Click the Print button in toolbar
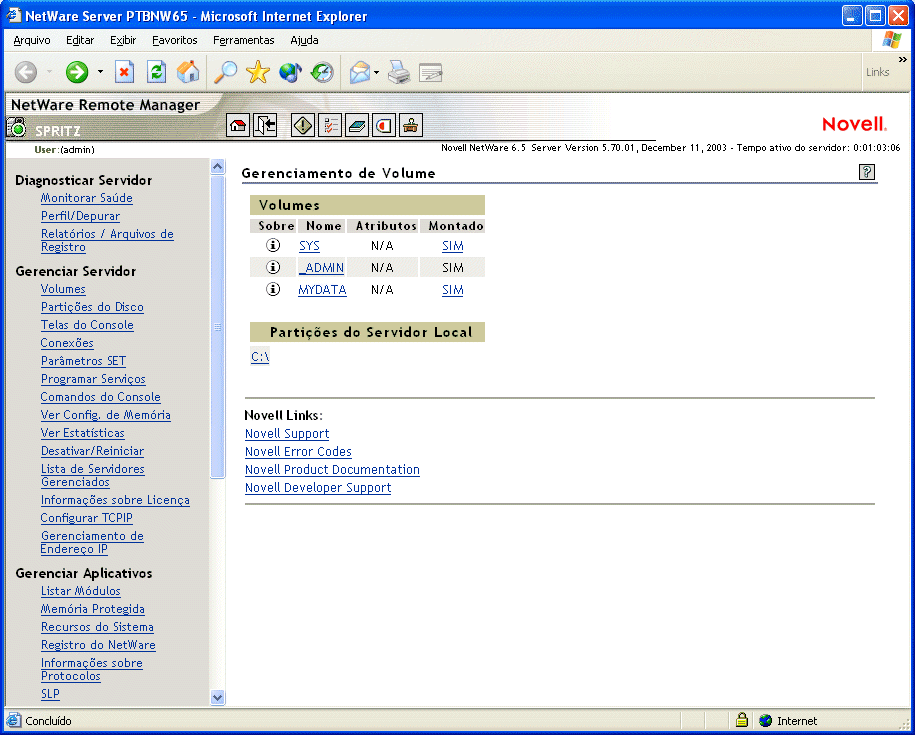Image resolution: width=915 pixels, height=735 pixels. [x=399, y=72]
